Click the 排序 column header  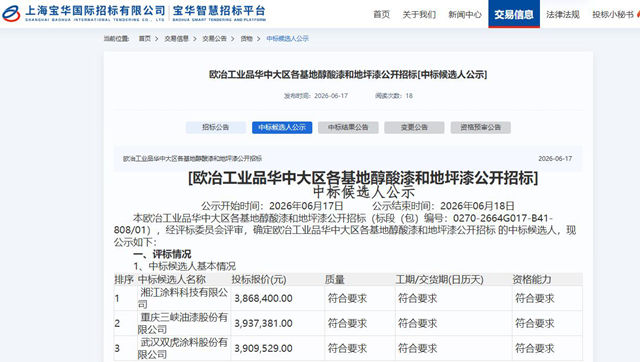(x=124, y=280)
